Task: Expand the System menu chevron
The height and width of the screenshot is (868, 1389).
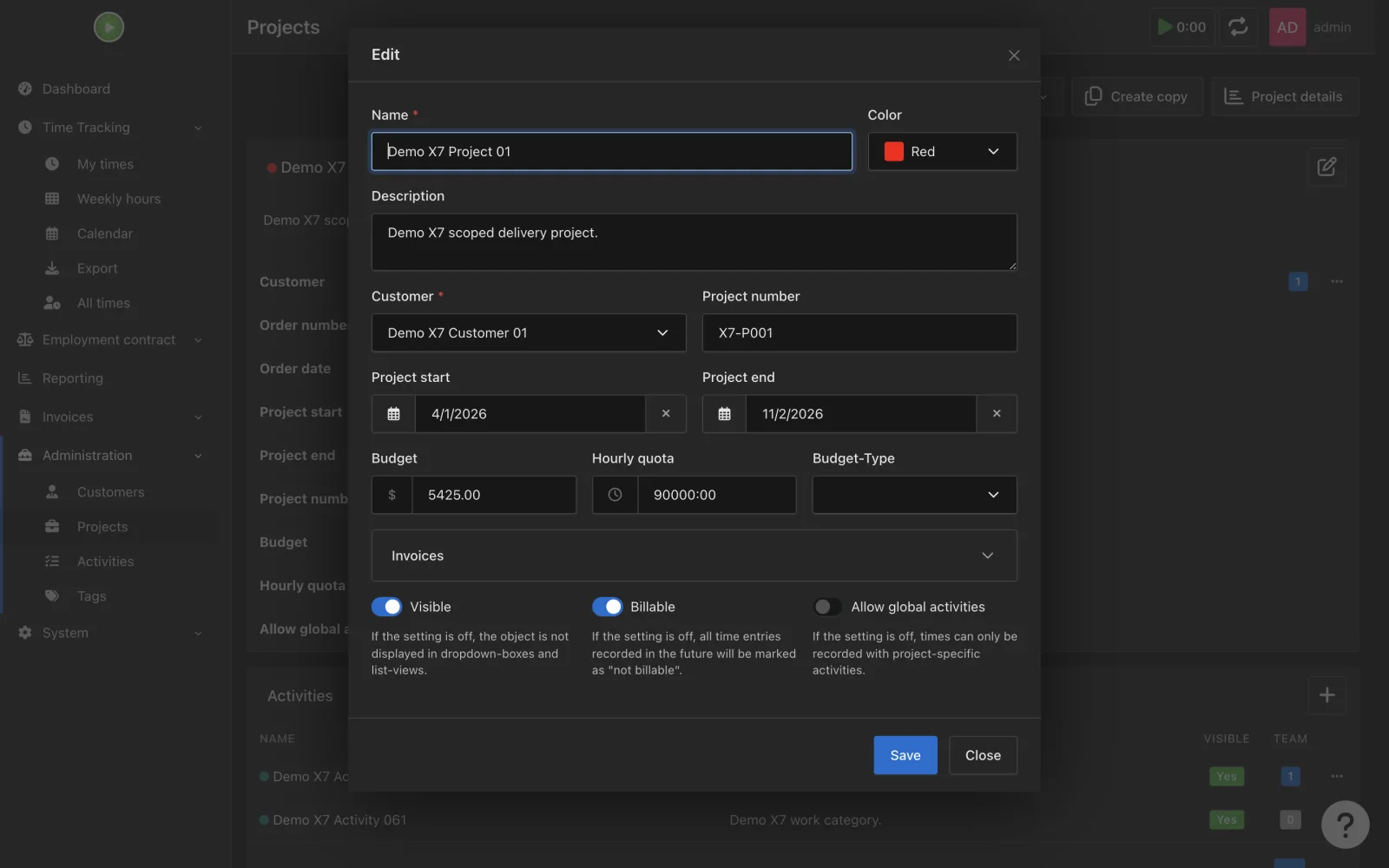Action: [198, 634]
